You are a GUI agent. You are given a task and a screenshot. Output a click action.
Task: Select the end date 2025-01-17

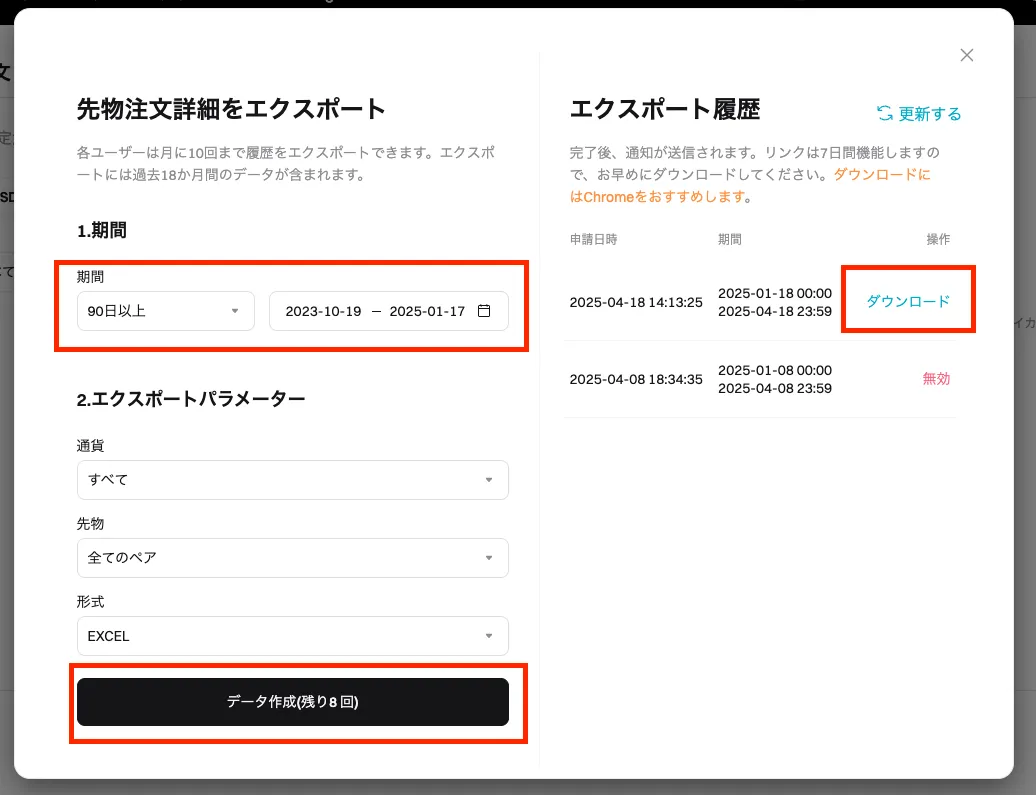pos(427,311)
